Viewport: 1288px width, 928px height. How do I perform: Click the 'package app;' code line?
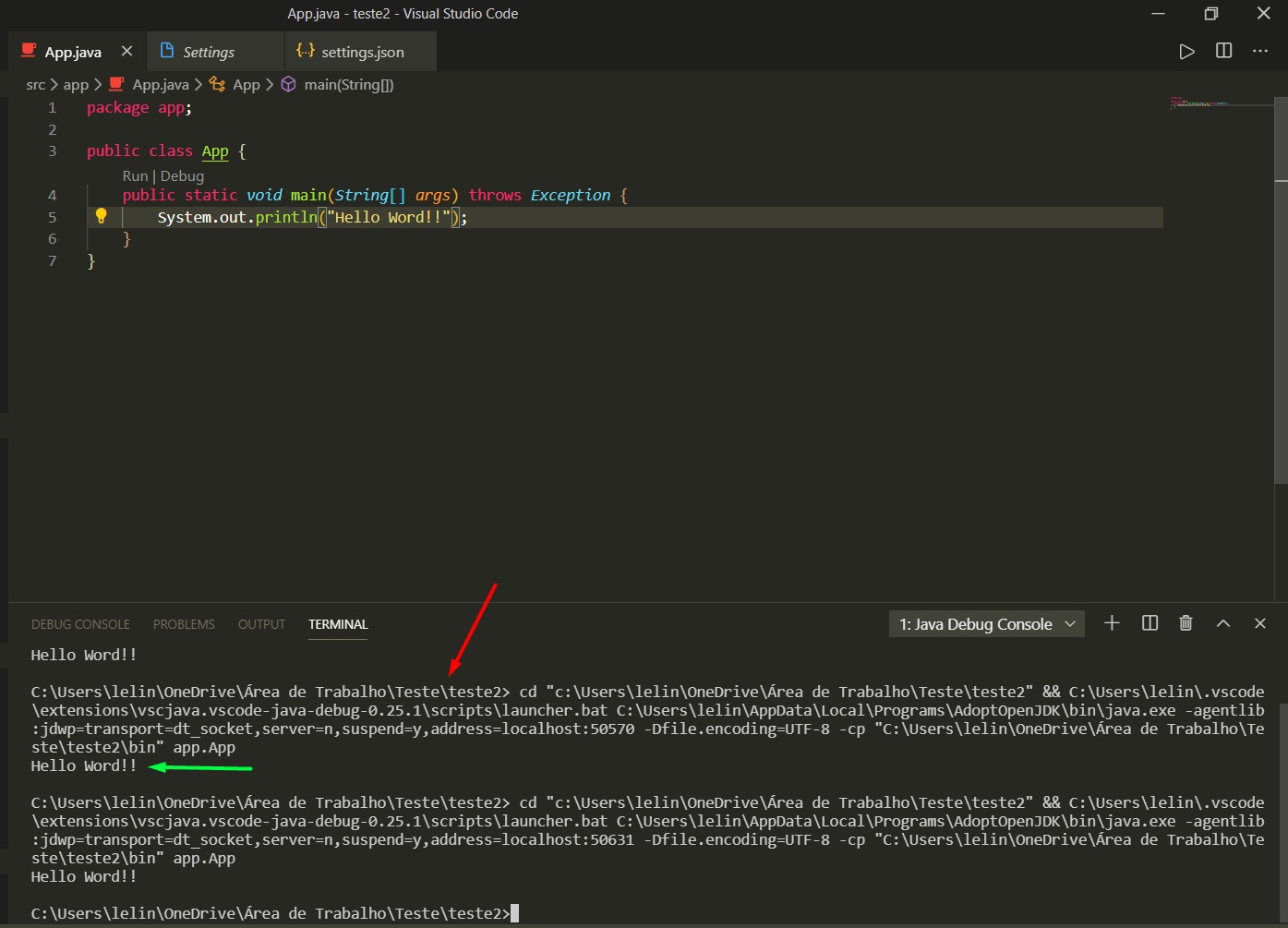click(x=139, y=108)
